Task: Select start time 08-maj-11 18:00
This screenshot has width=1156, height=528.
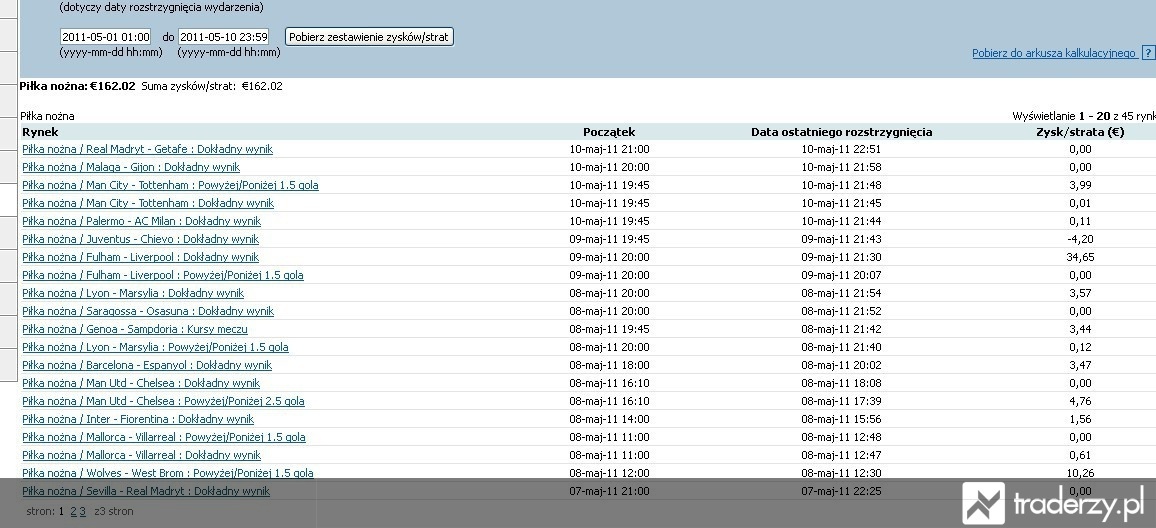Action: pyautogui.click(x=609, y=365)
